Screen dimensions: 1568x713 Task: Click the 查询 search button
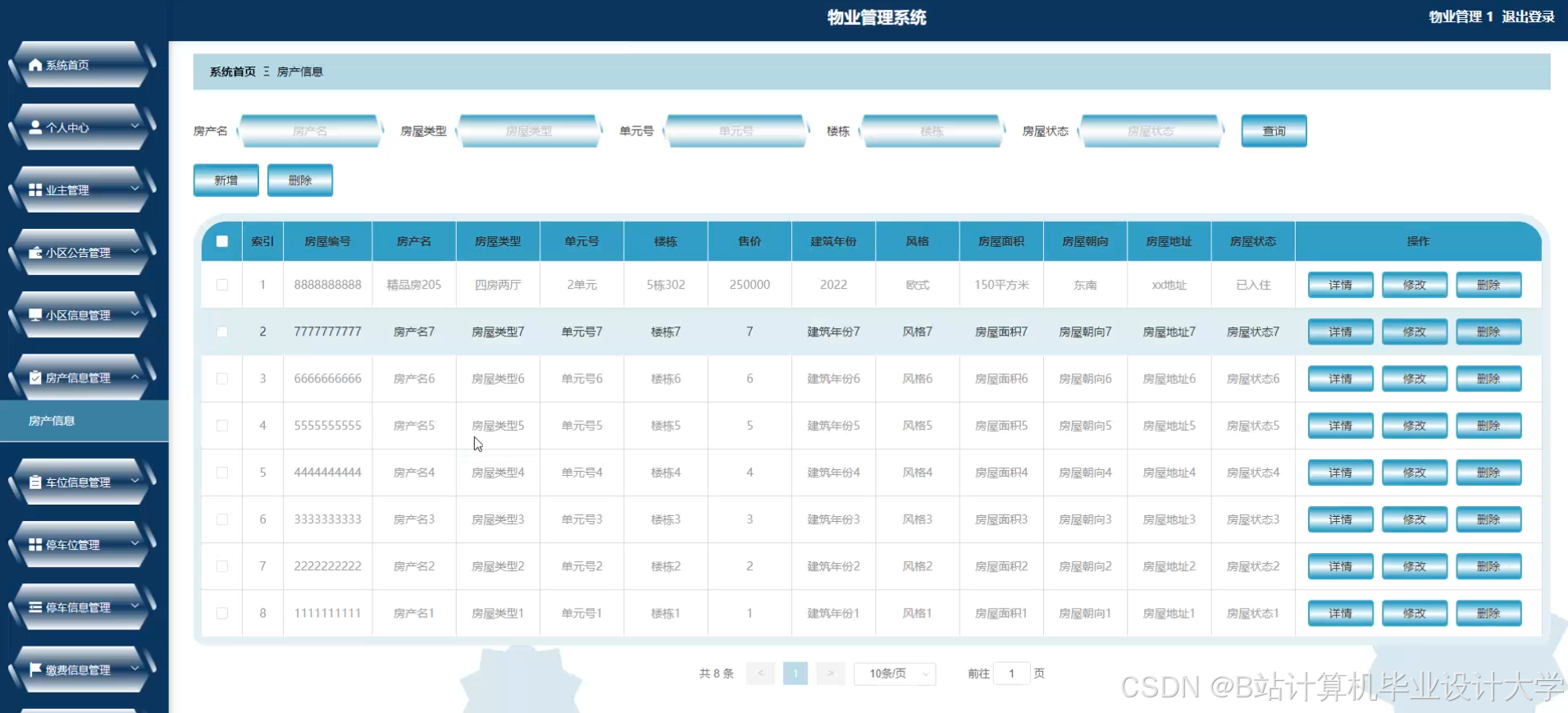click(1274, 131)
